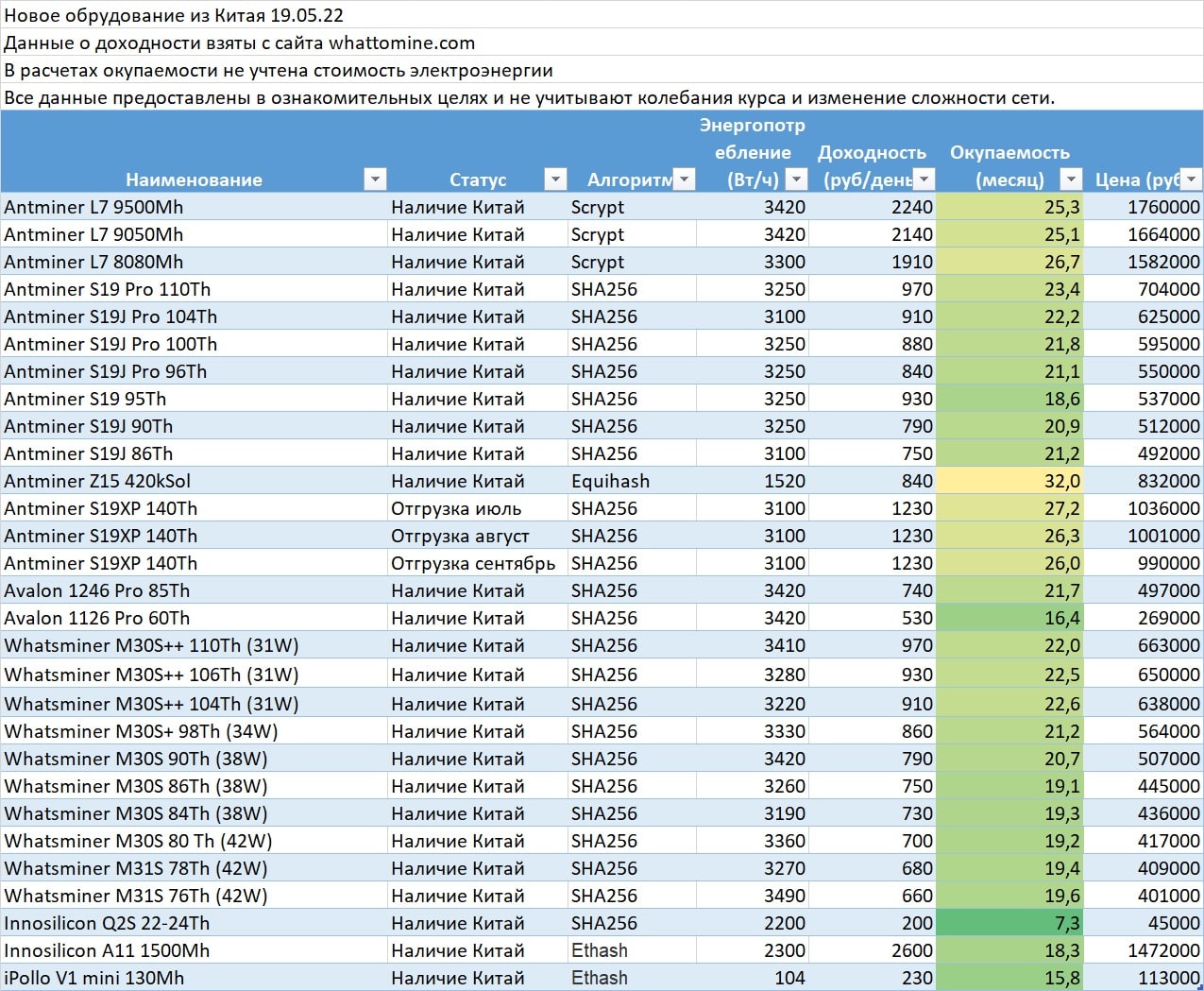The width and height of the screenshot is (1204, 991).
Task: Select cell 'Antminer S19 Pro 110Th'
Action: point(194,289)
